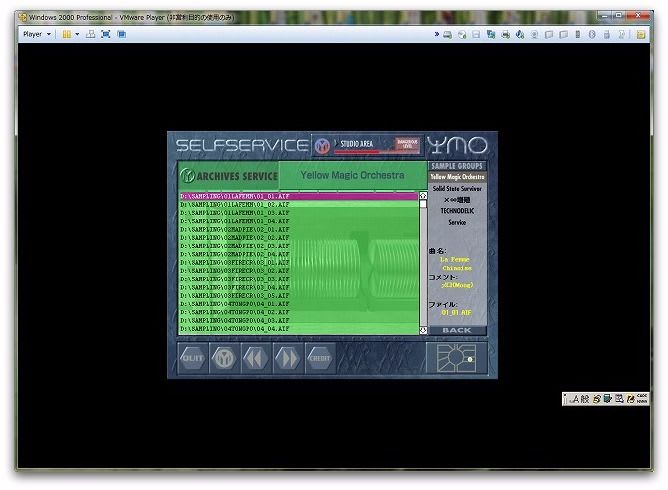
Task: Select file D:\SAMPLING\03FIRECR\03_03.AIF
Action: 299,279
